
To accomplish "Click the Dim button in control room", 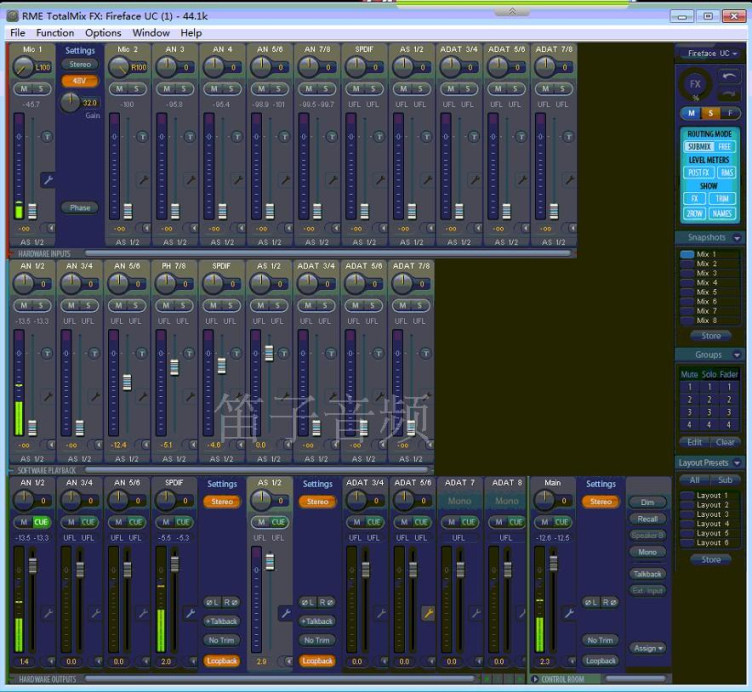I will click(647, 502).
